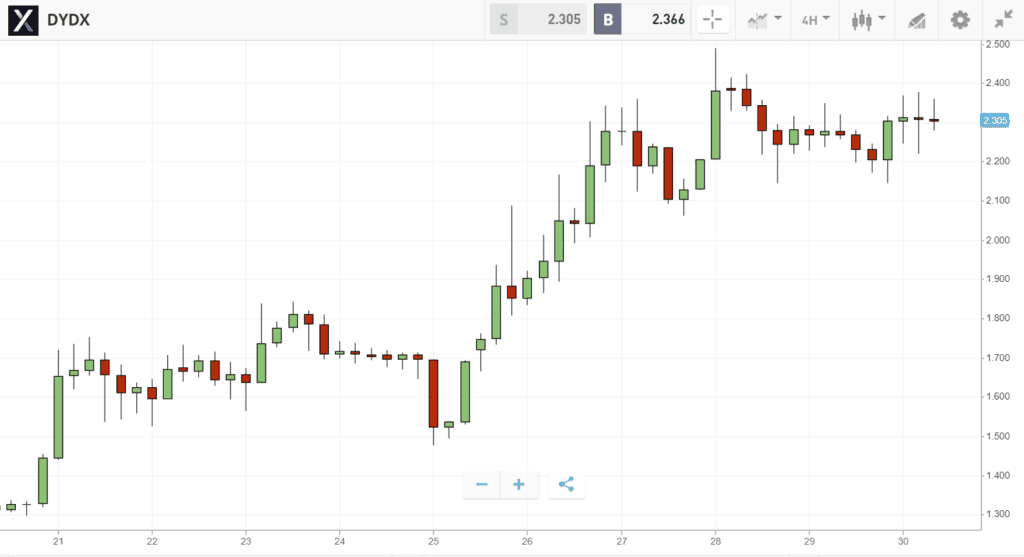
Task: Click the date label 25 on time axis
Action: pos(434,541)
